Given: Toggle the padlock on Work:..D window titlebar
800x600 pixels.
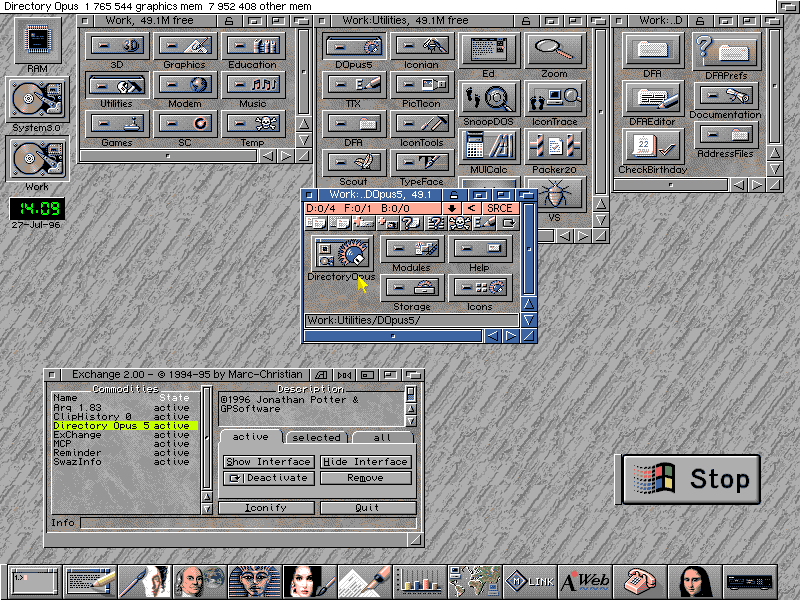Looking at the screenshot, I should coord(700,21).
